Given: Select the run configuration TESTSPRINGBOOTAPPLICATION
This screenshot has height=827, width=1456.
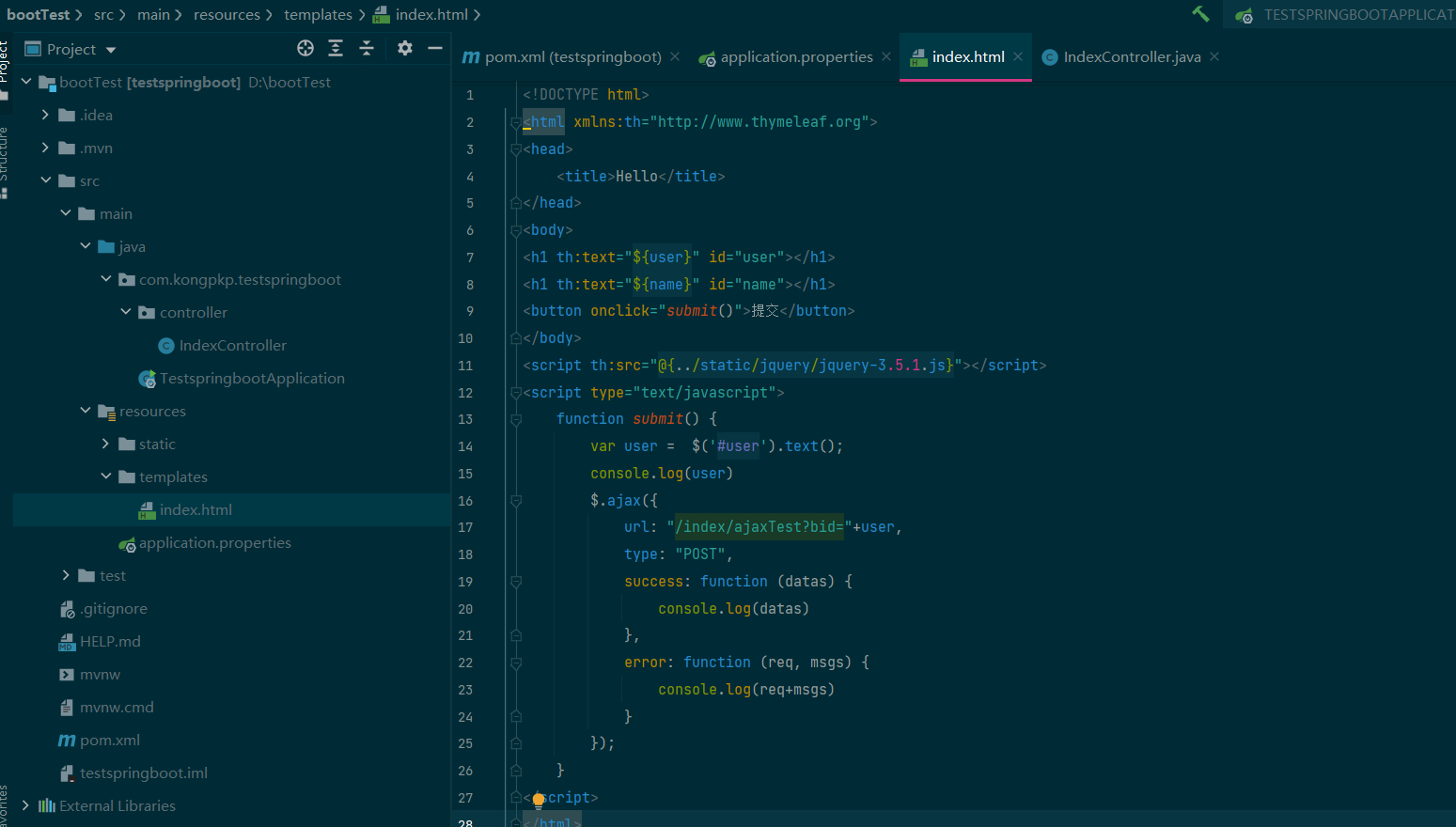Looking at the screenshot, I should pos(1354,15).
